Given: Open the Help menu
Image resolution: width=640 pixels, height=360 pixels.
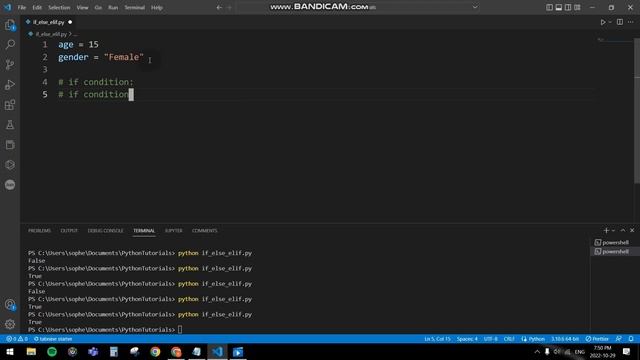Looking at the screenshot, I should (157, 7).
